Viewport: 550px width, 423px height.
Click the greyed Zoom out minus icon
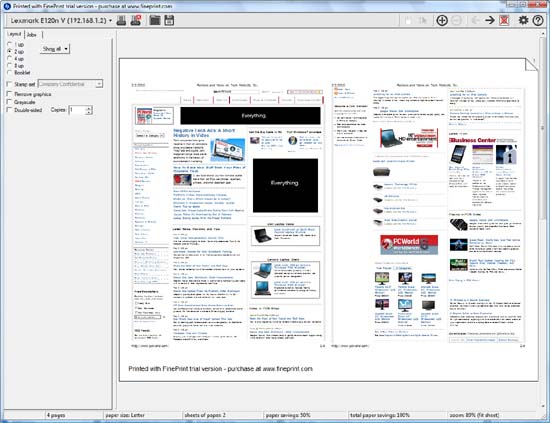(x=456, y=20)
